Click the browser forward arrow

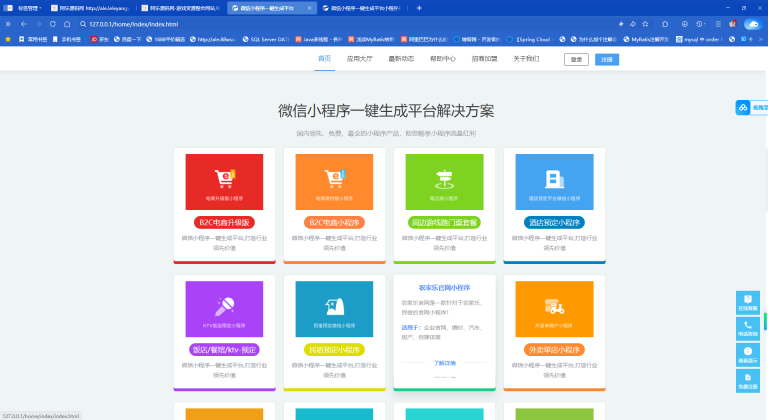pyautogui.click(x=38, y=24)
